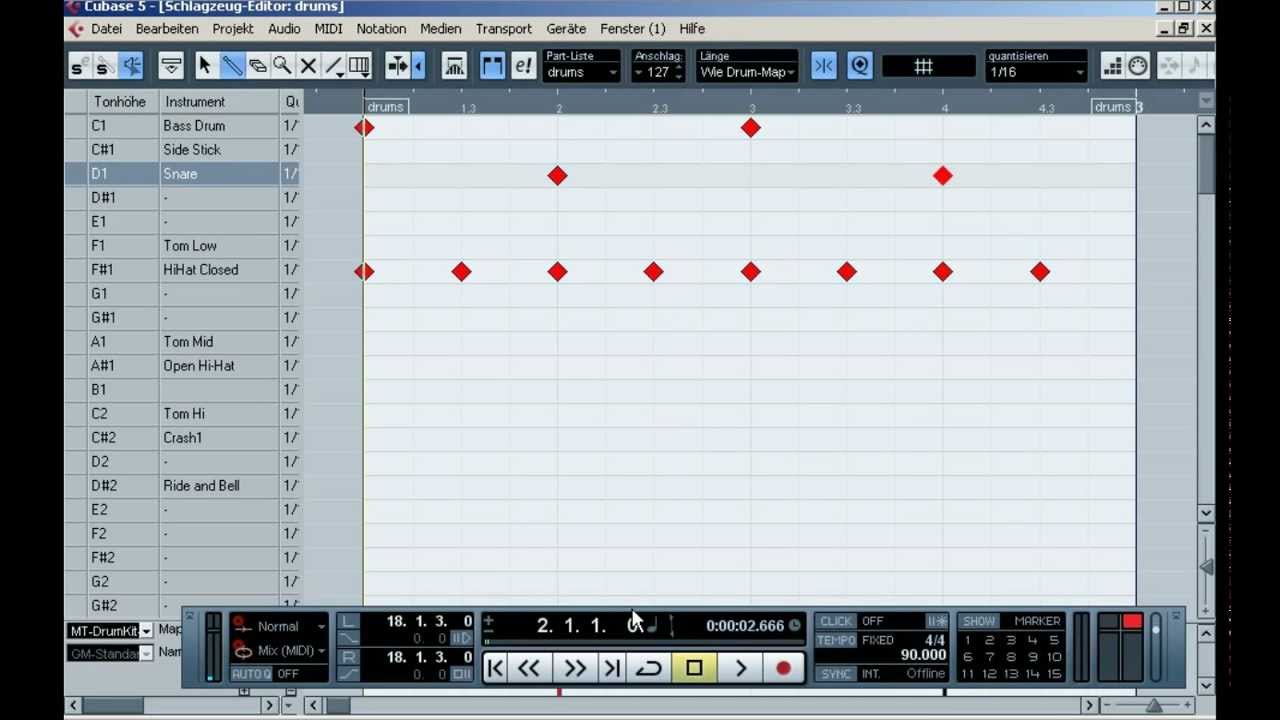Click the TEMPO button in transport
The width and height of the screenshot is (1280, 720).
coord(836,640)
